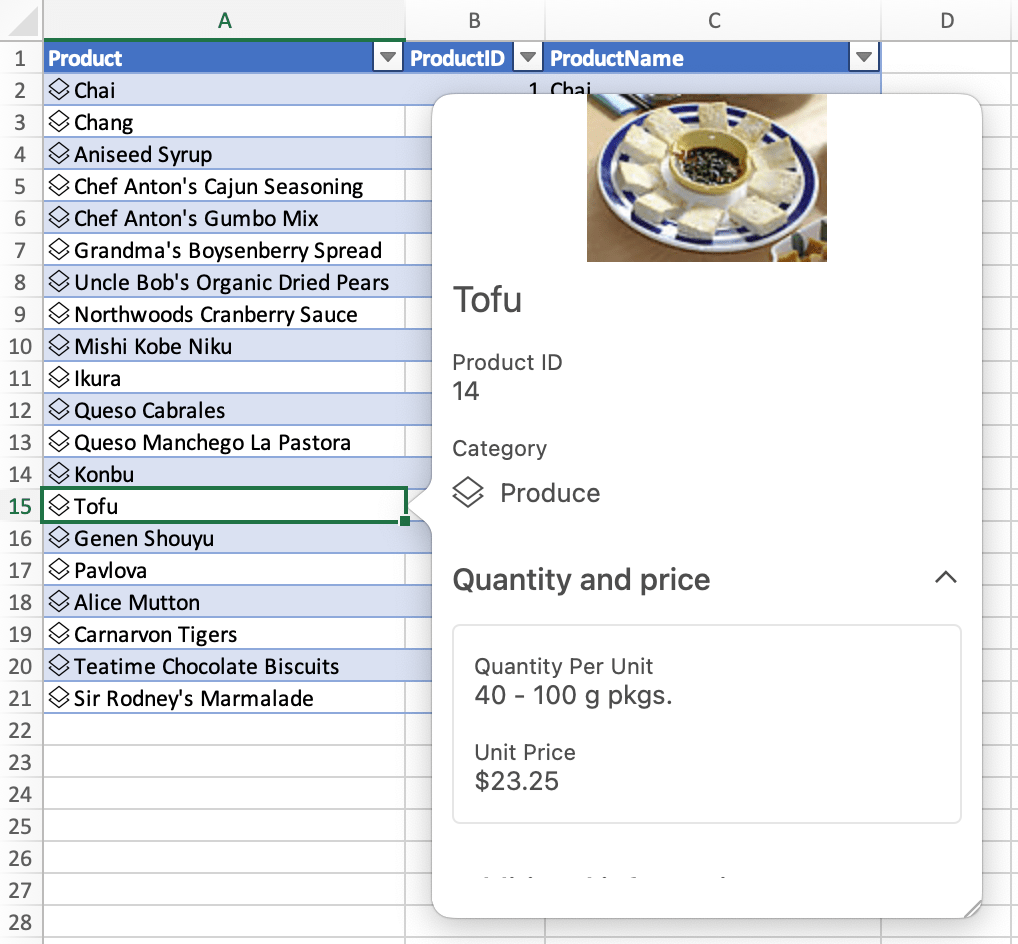Open the Product column filter dropdown
Screen dimensions: 1018x944
tap(388, 57)
